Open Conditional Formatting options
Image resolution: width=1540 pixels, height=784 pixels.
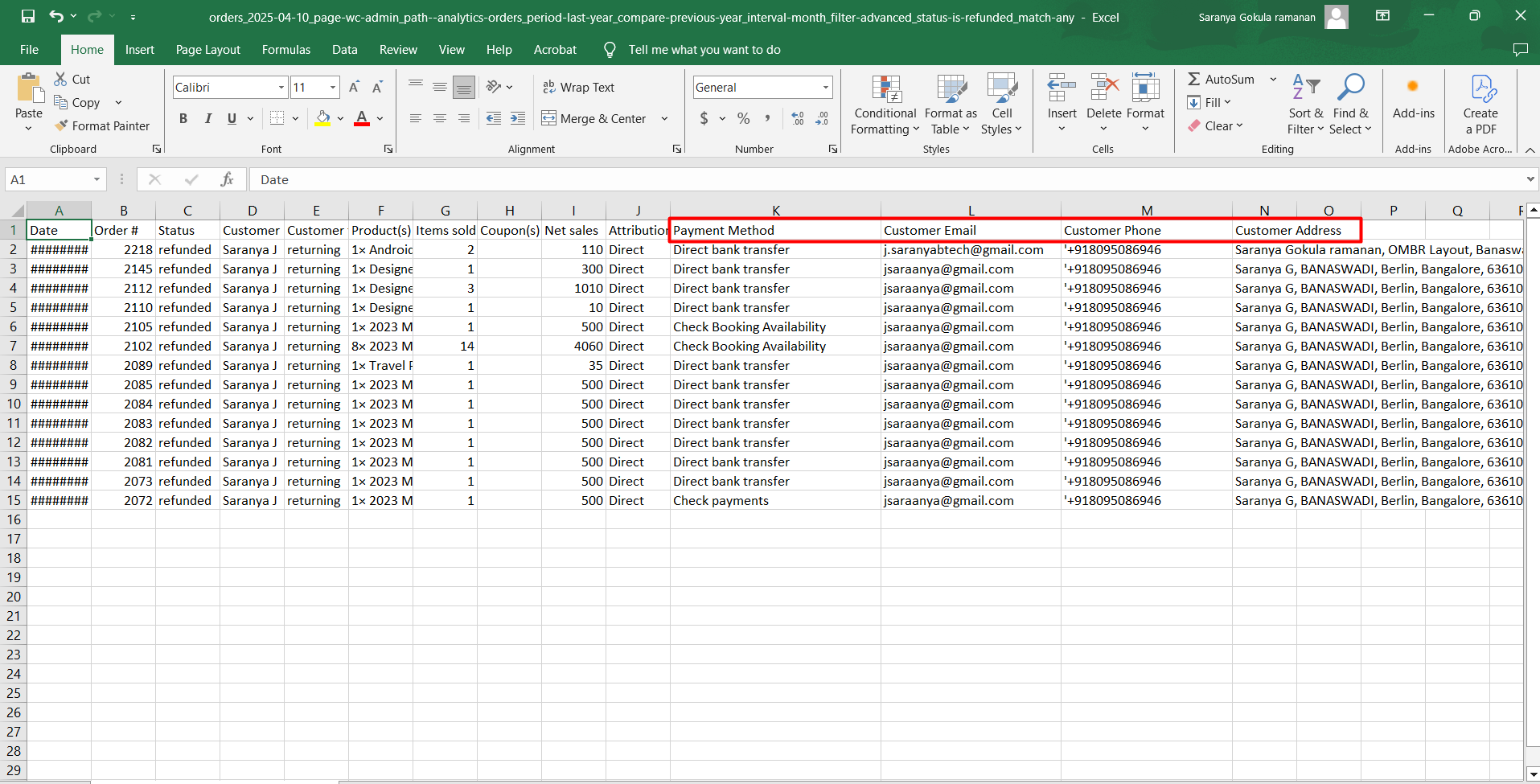pos(884,103)
